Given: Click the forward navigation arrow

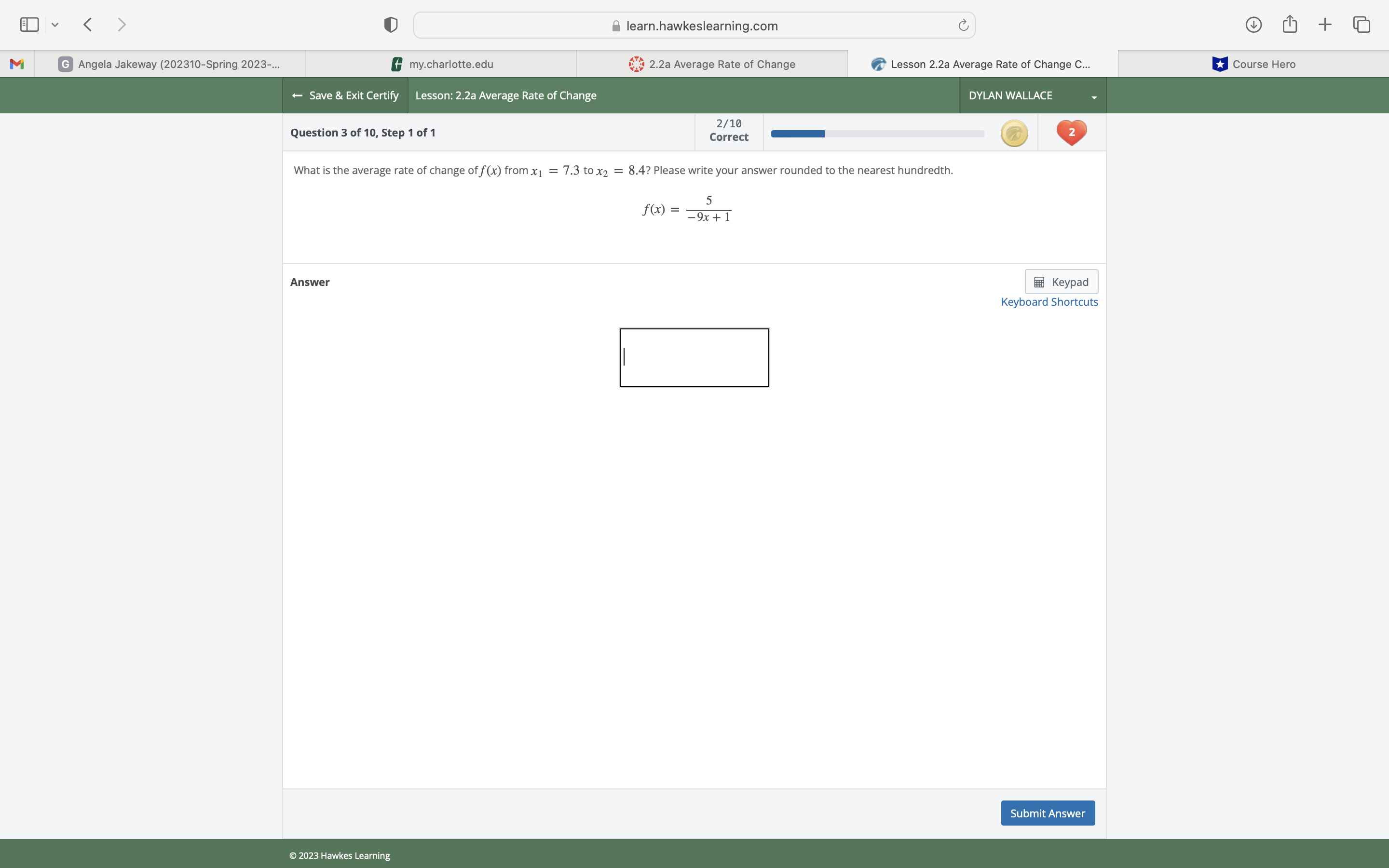Looking at the screenshot, I should click(122, 24).
